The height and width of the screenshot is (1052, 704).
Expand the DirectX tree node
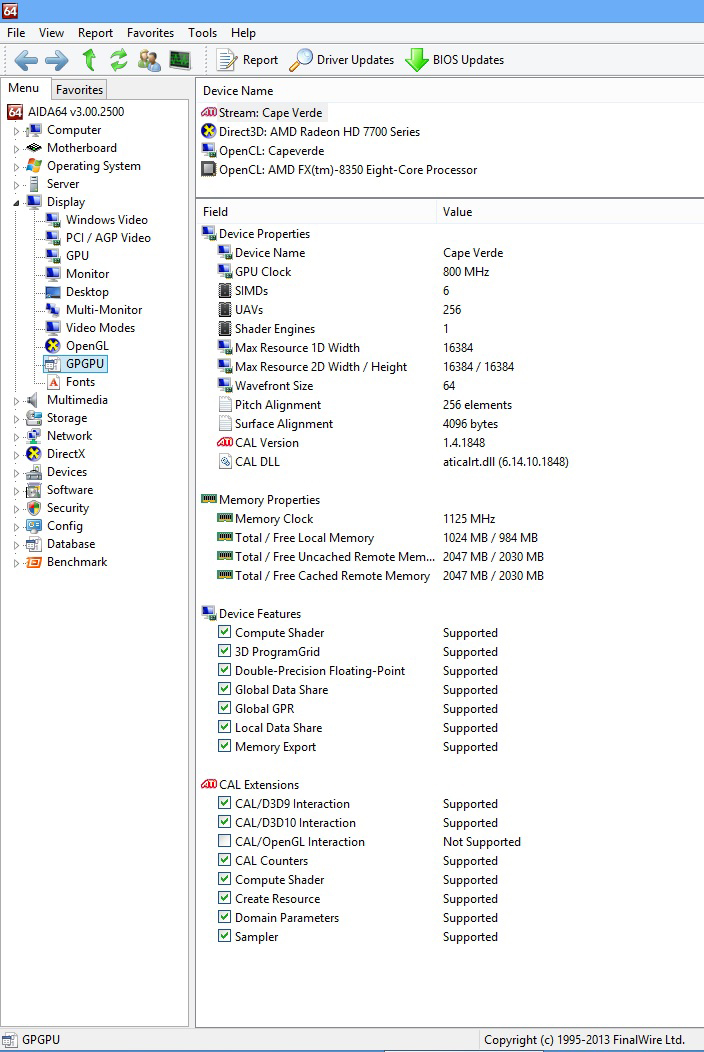coord(16,455)
